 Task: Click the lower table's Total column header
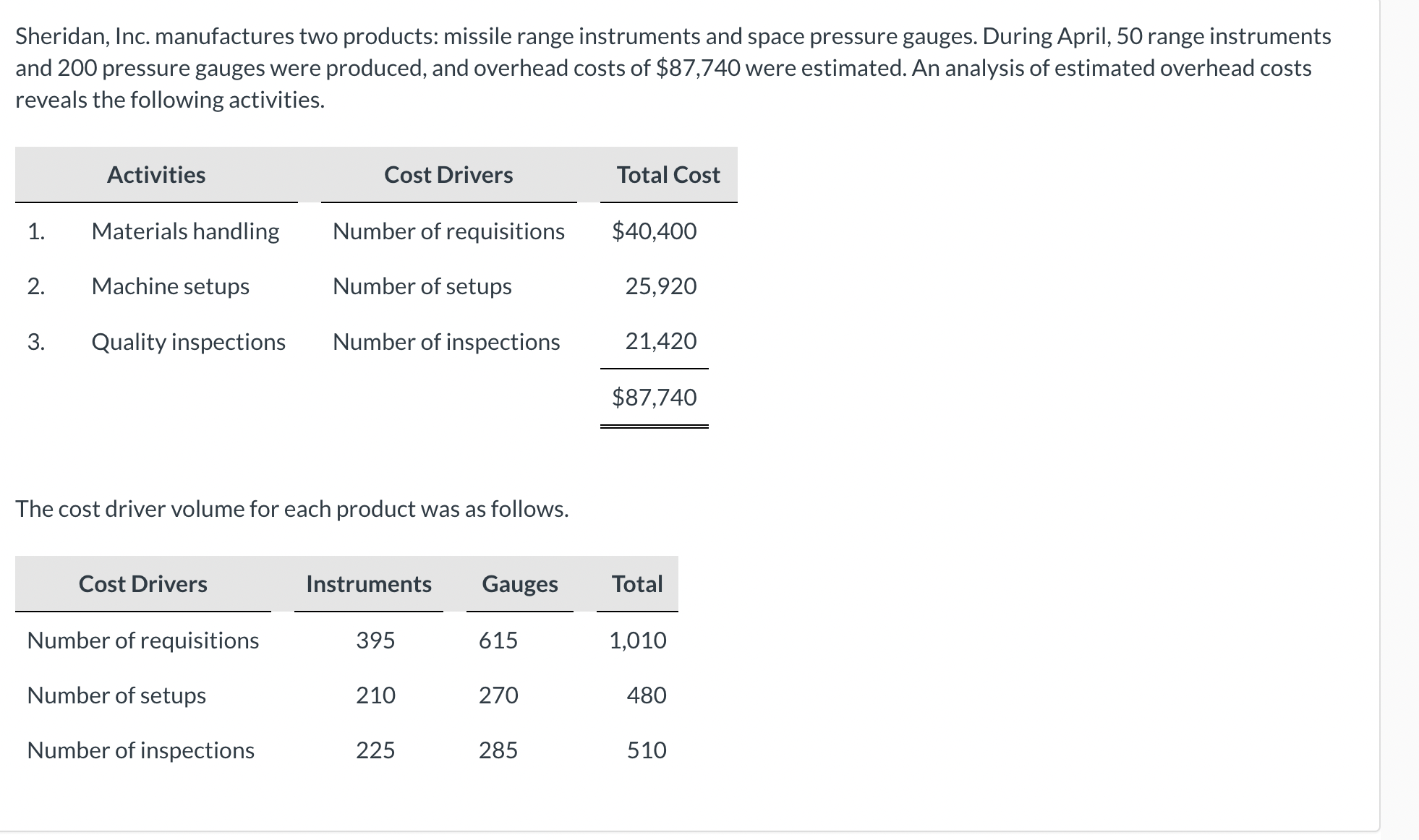[637, 584]
